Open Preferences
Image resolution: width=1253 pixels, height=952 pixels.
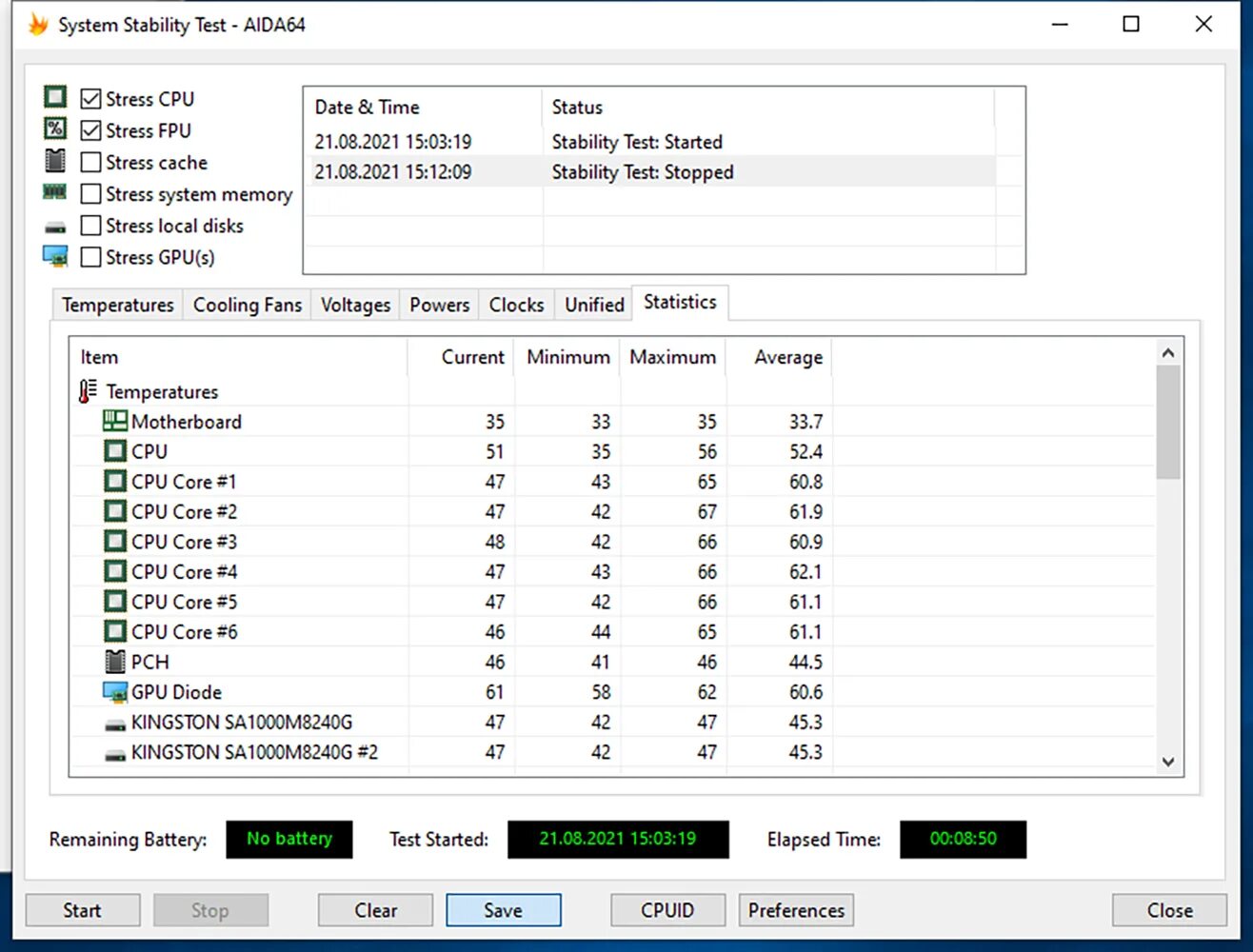pyautogui.click(x=796, y=910)
